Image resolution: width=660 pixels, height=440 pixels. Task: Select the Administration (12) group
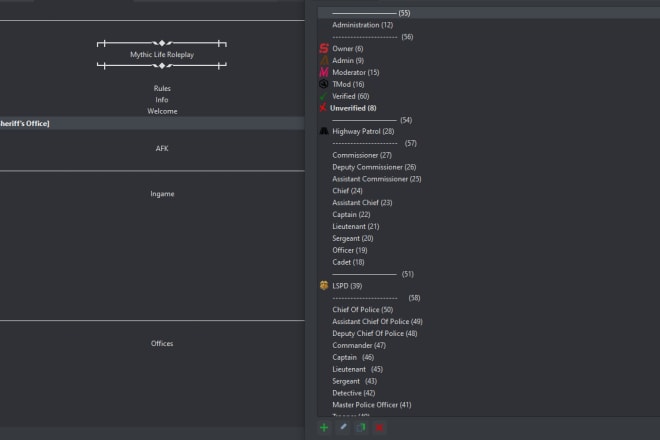[x=362, y=25]
